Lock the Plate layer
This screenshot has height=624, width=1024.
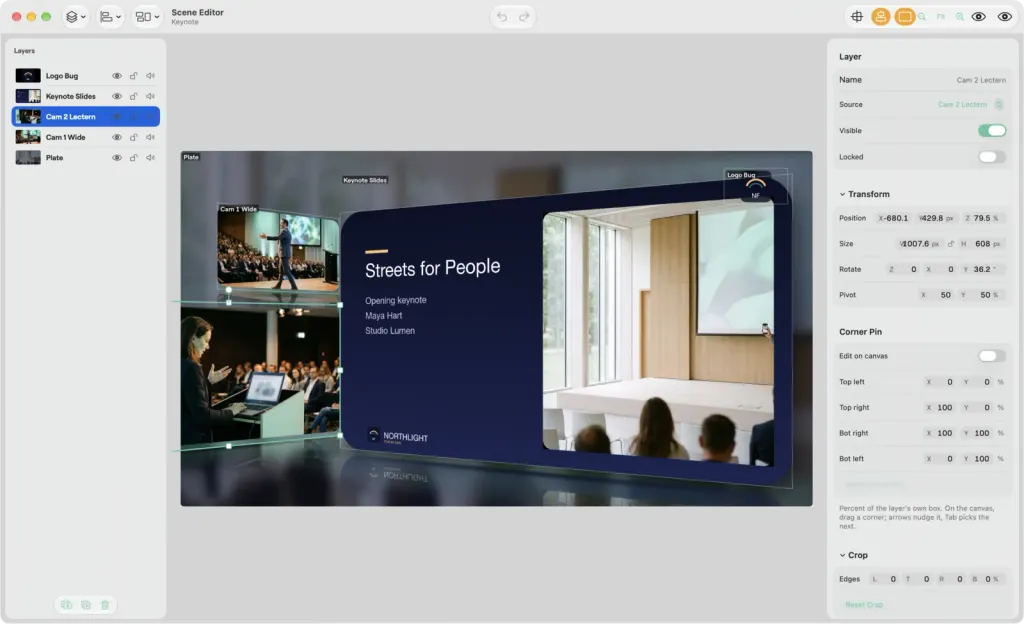click(x=133, y=158)
